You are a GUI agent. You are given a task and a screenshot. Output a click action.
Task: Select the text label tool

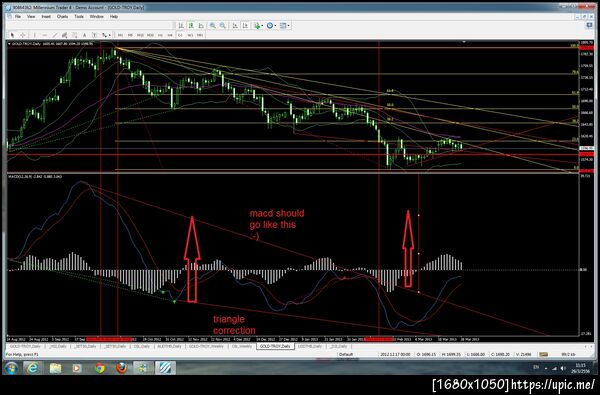point(94,35)
